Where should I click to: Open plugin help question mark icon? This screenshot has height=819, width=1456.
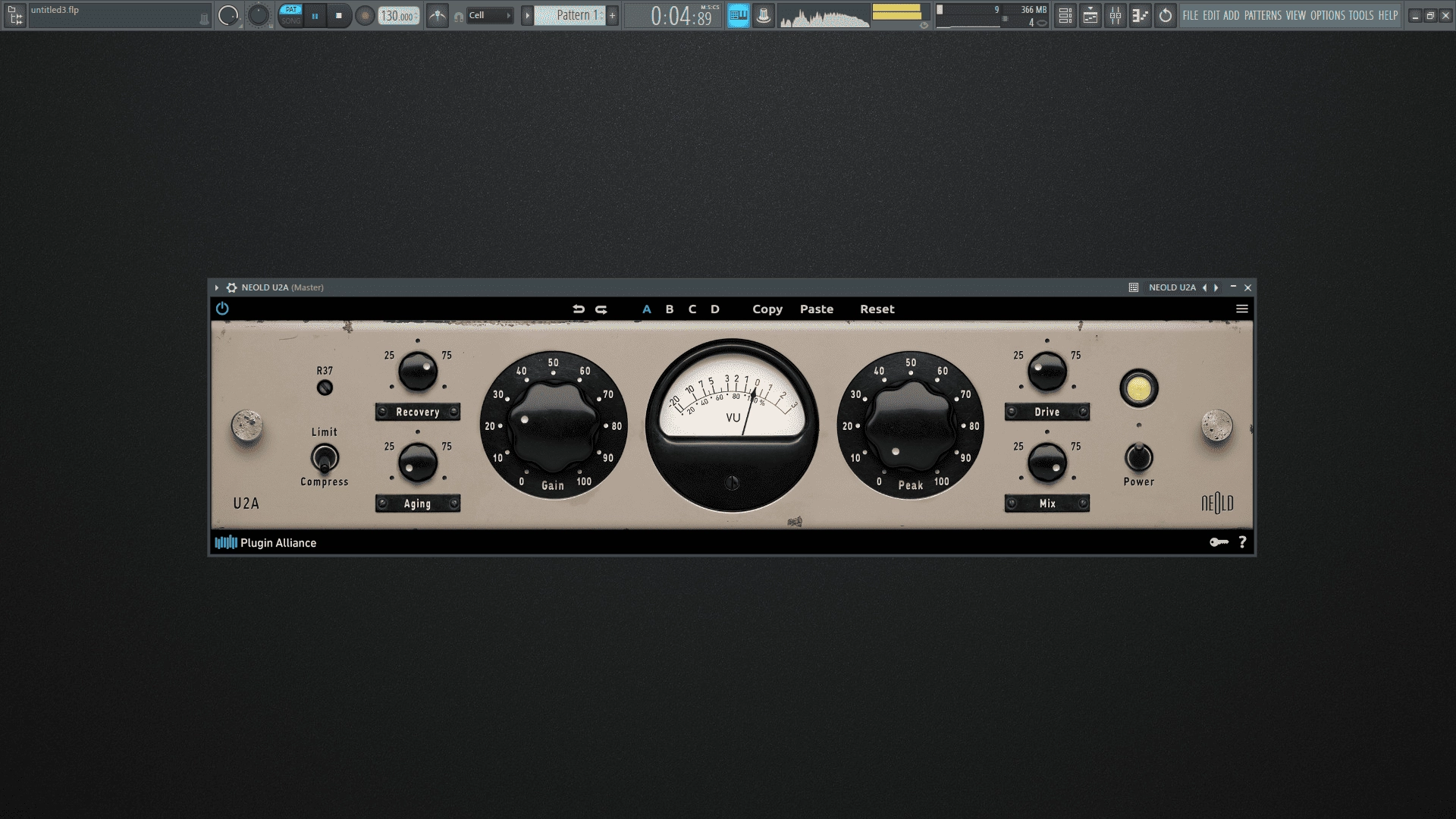1242,542
